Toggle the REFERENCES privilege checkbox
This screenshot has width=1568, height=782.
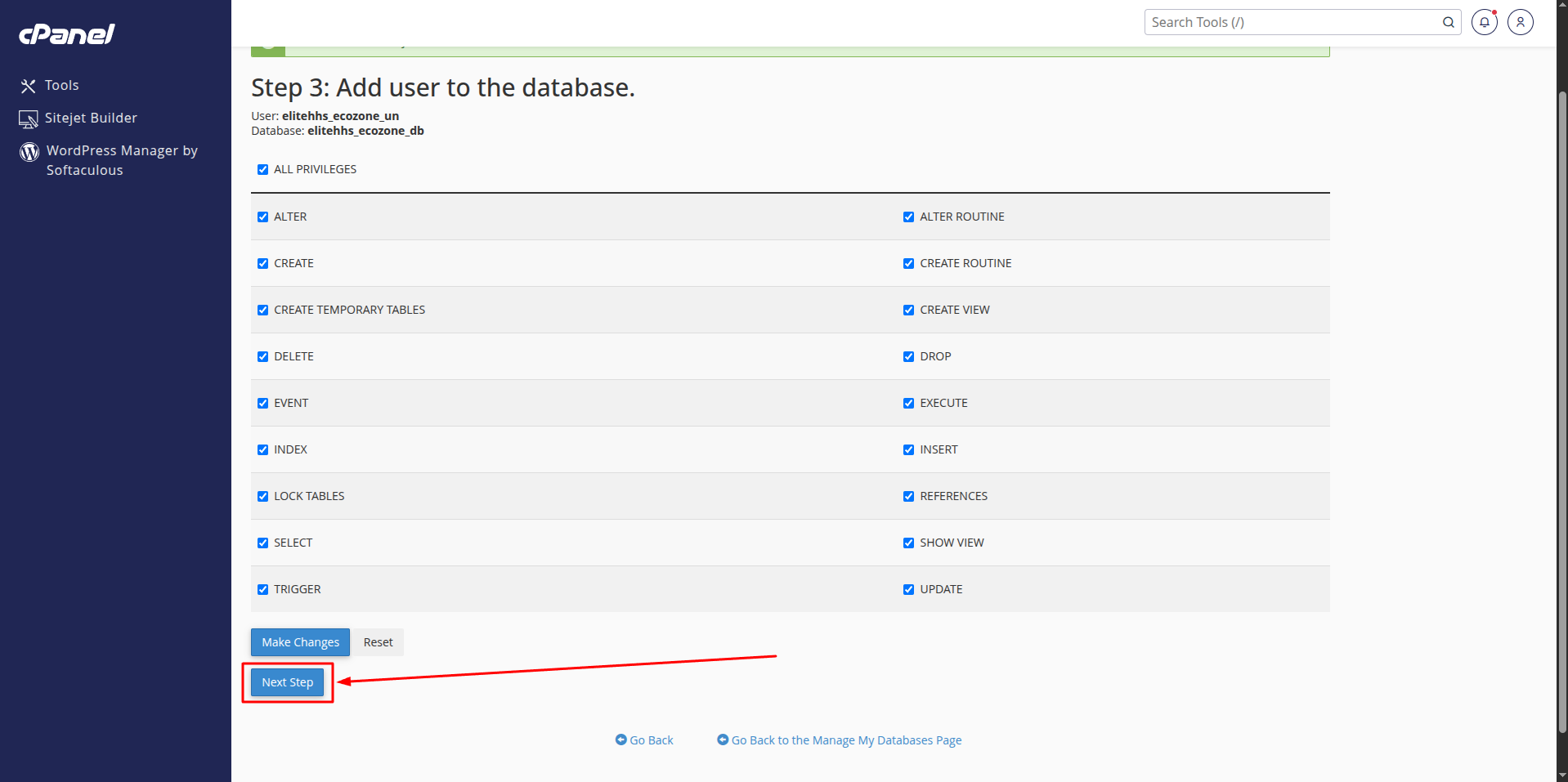[908, 496]
